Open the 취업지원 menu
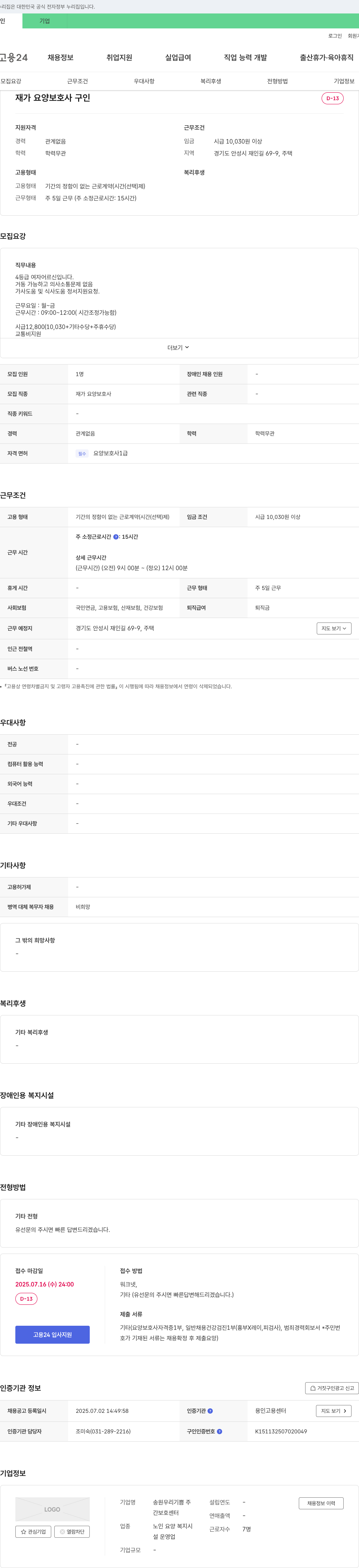The height and width of the screenshot is (1568, 359). 119,58
